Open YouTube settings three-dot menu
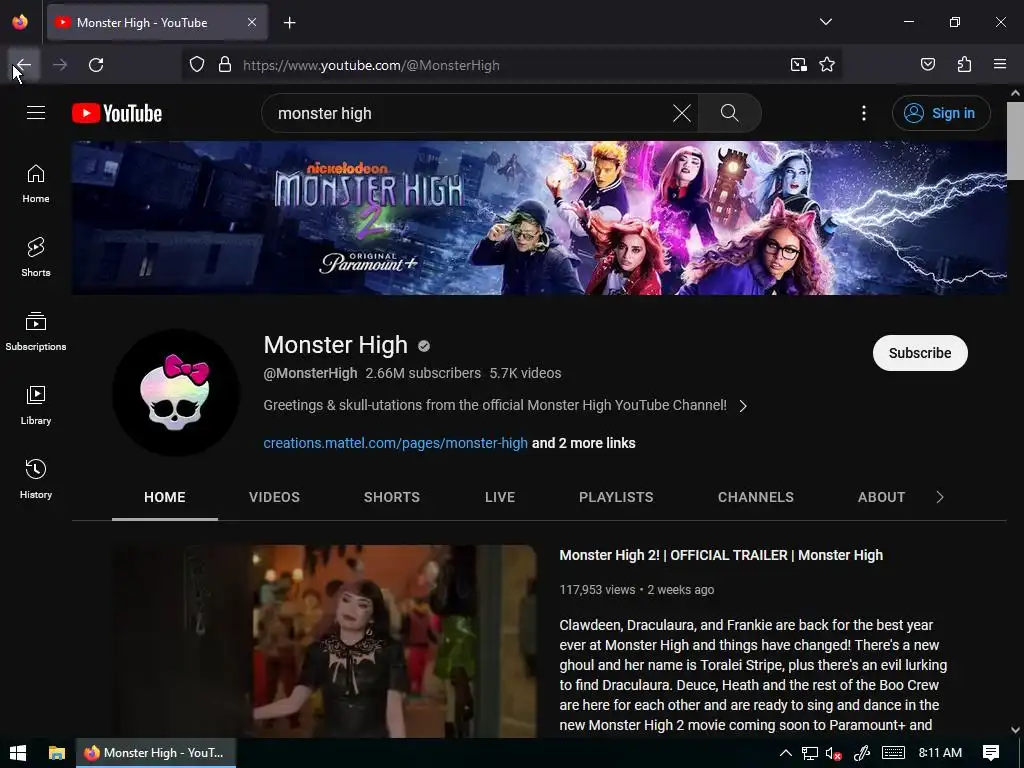This screenshot has width=1024, height=768. click(864, 113)
